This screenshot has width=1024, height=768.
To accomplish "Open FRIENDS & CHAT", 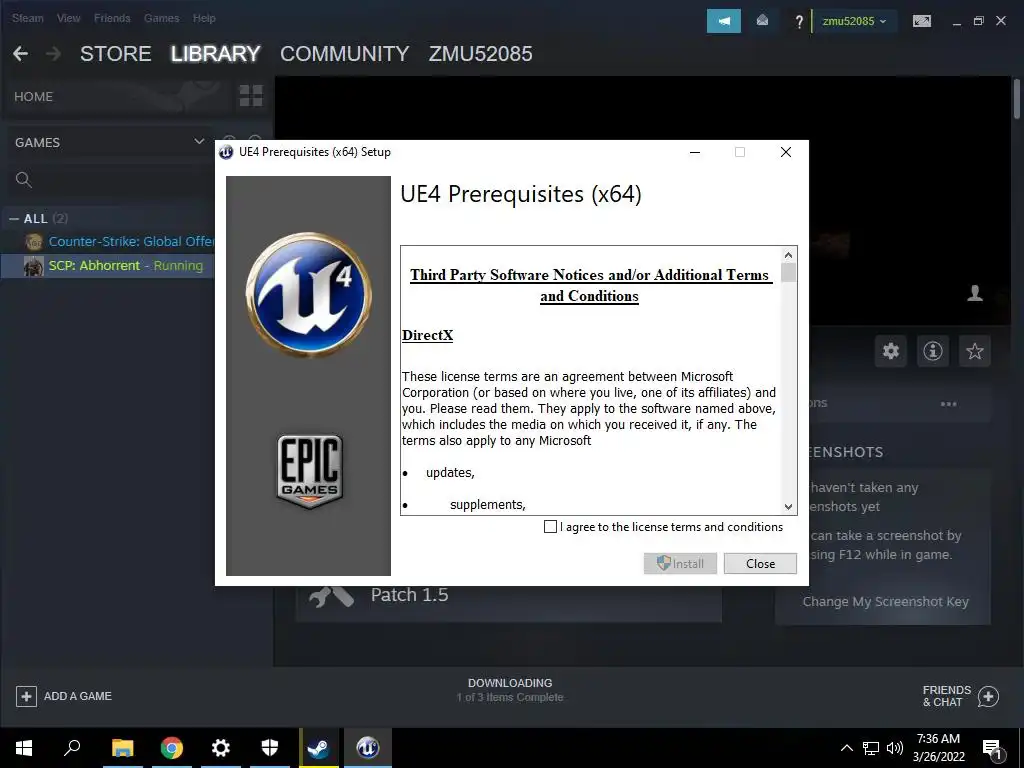I will (x=960, y=696).
